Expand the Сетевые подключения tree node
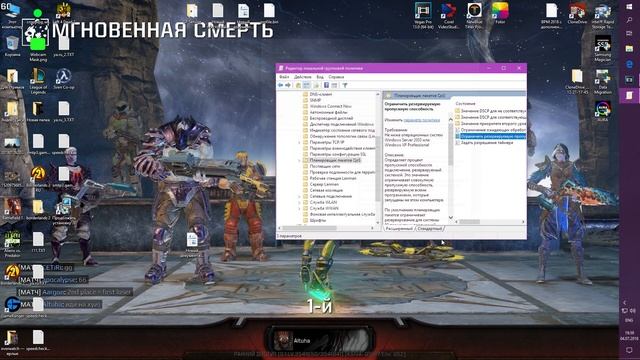The width and height of the screenshot is (640, 360). pyautogui.click(x=300, y=196)
